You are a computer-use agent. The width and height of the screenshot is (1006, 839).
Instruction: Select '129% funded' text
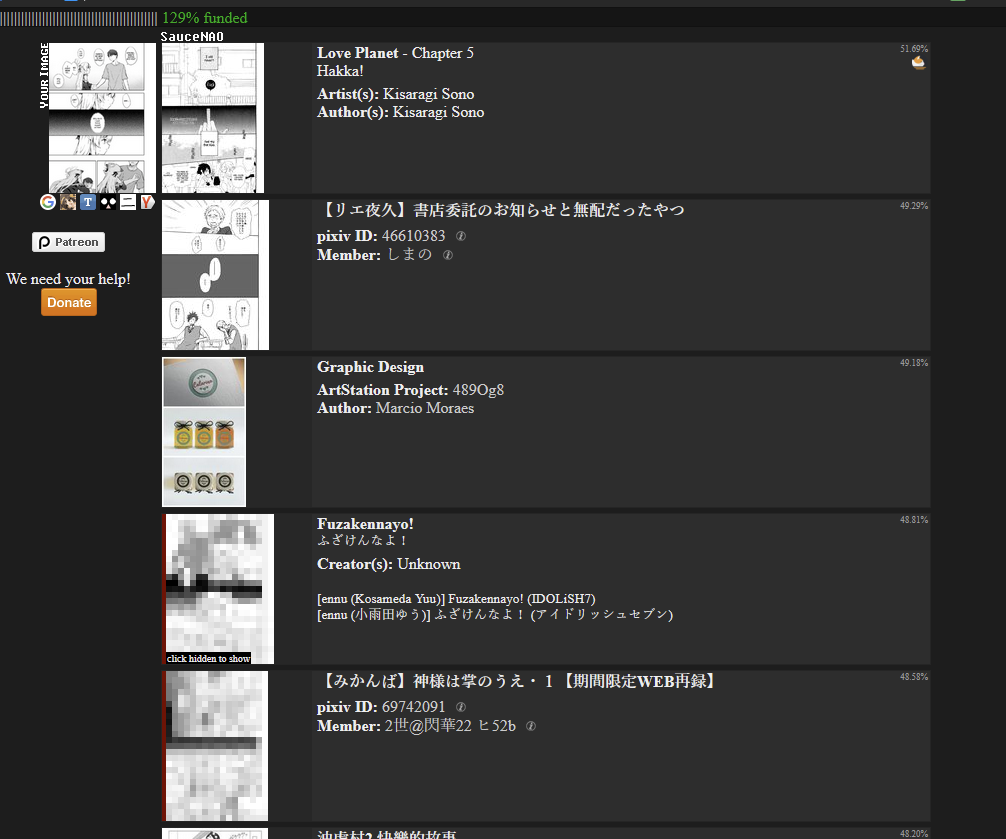205,19
